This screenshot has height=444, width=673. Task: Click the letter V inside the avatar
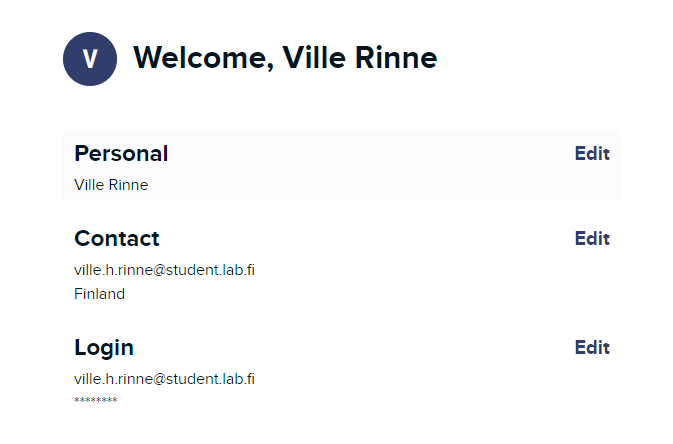[90, 60]
